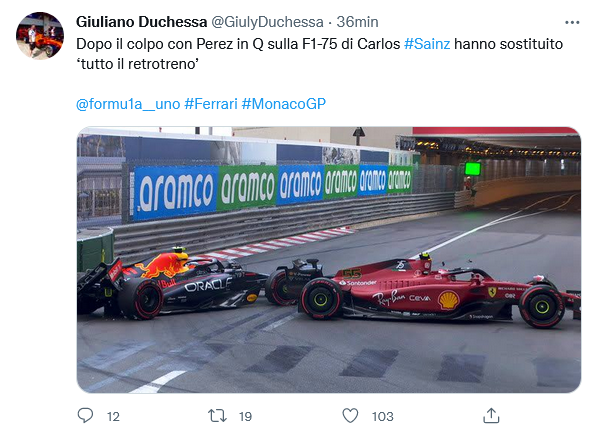
Task: Open the share tweet icon
Action: [491, 415]
